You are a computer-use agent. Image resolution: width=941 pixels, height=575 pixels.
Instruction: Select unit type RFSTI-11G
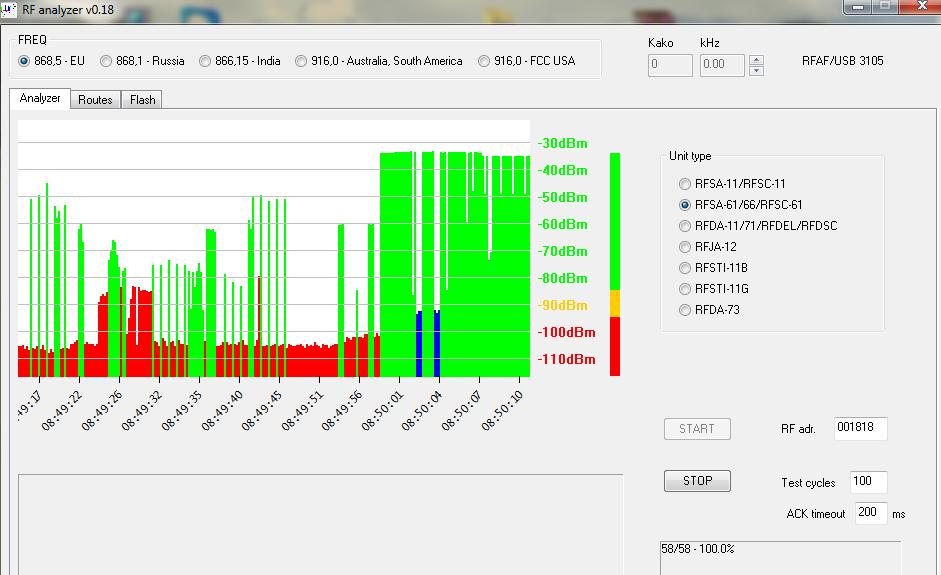(714, 289)
